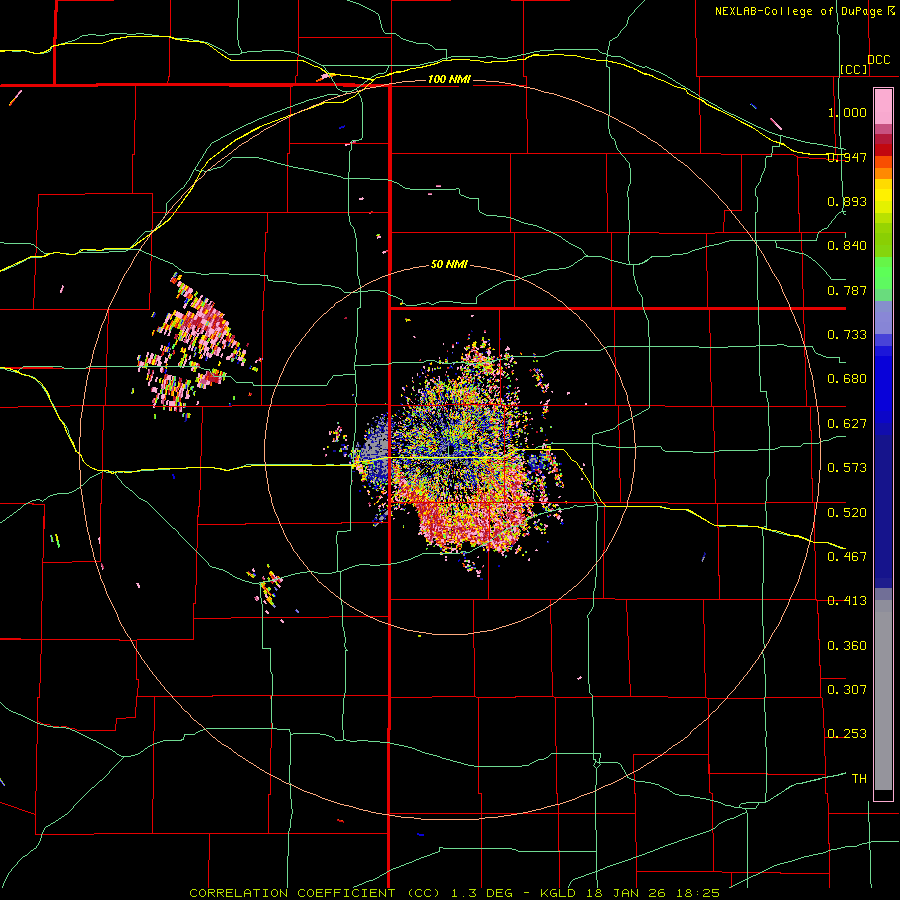Click the 0.360 value on the color scale
Screen dimensions: 900x900
(x=847, y=646)
